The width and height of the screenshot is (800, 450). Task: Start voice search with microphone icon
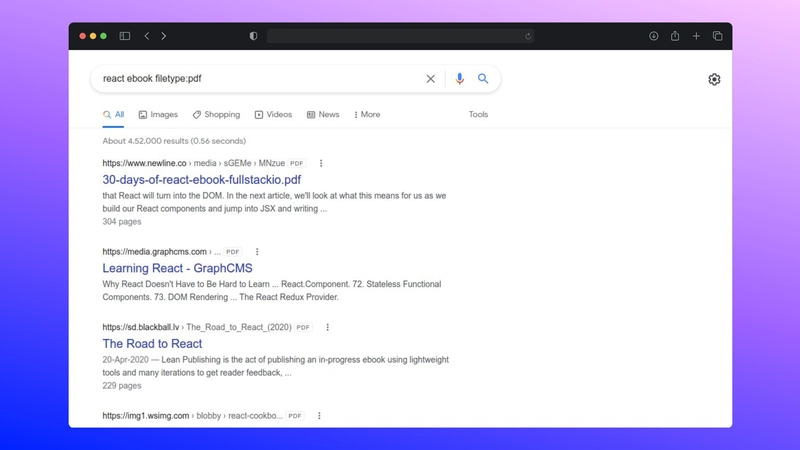[x=460, y=79]
